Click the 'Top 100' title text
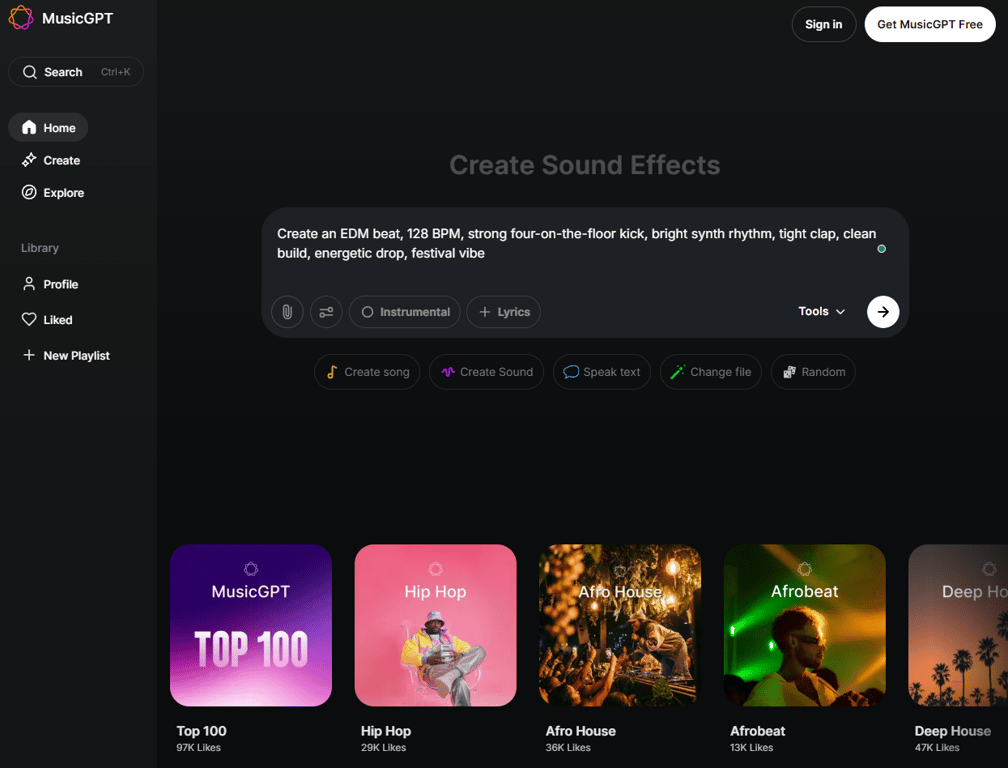This screenshot has height=768, width=1008. [201, 731]
